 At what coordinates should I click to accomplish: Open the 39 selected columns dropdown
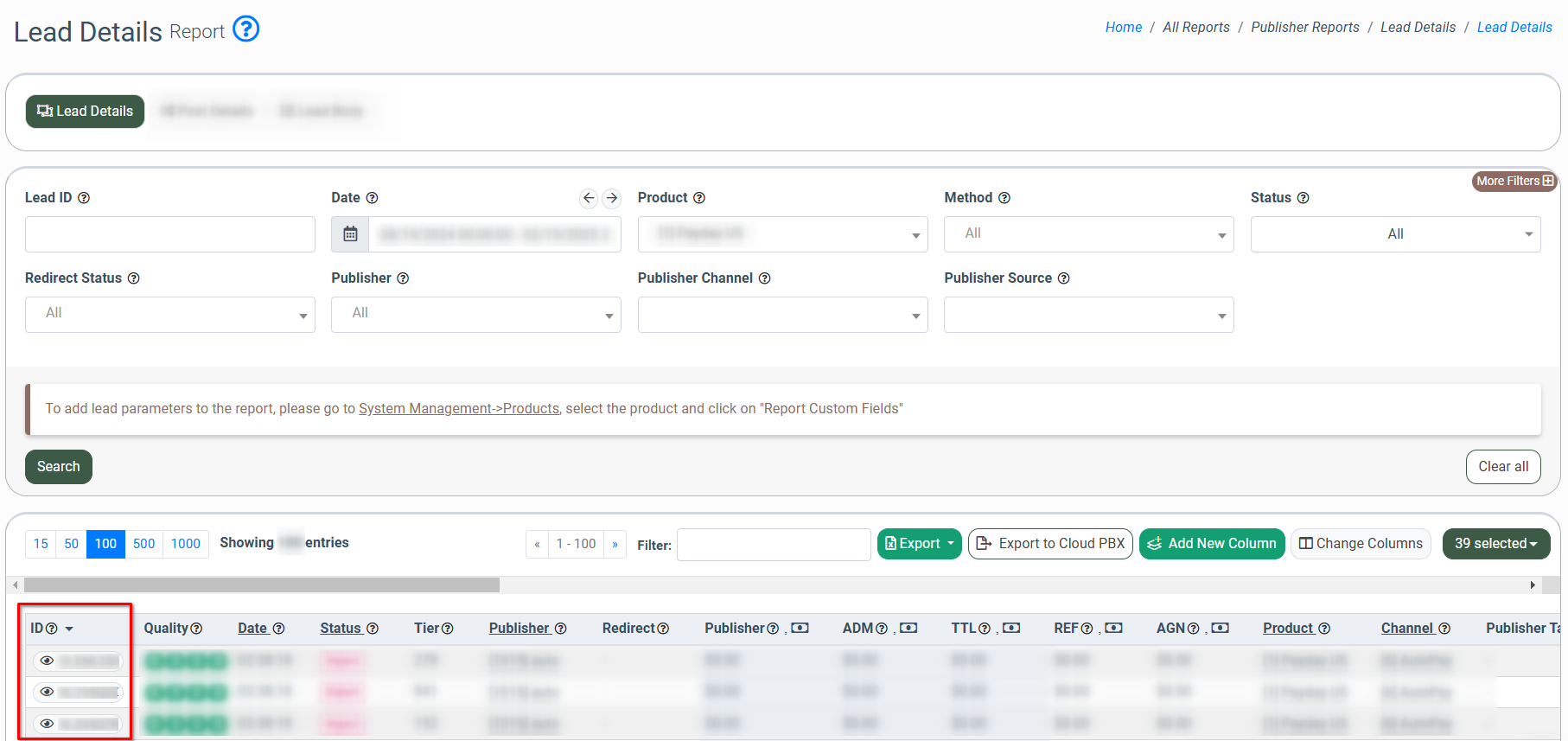[x=1495, y=544]
